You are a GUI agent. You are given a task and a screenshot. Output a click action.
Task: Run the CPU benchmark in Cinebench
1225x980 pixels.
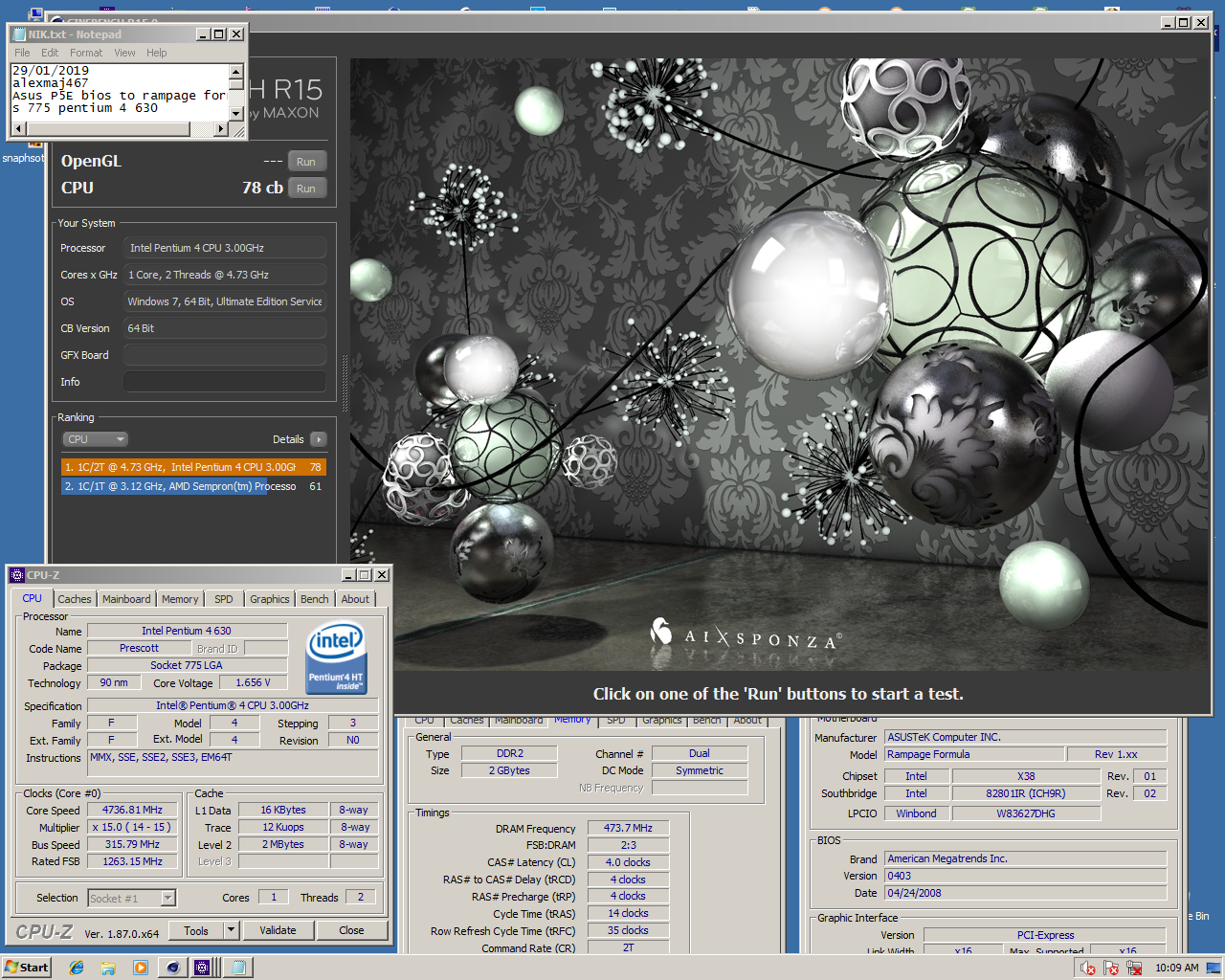click(x=306, y=188)
